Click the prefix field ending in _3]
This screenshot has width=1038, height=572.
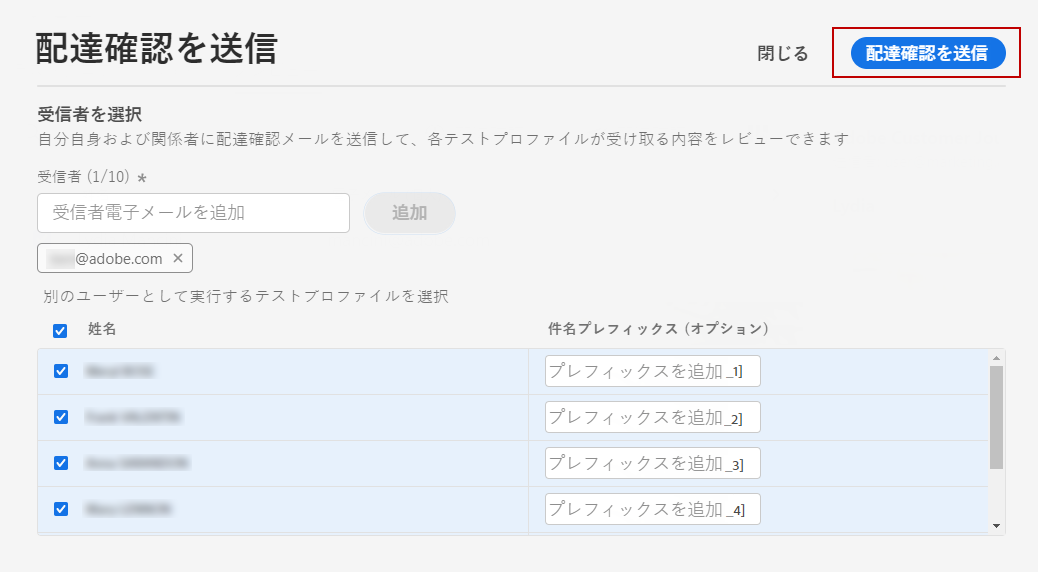[x=652, y=464]
